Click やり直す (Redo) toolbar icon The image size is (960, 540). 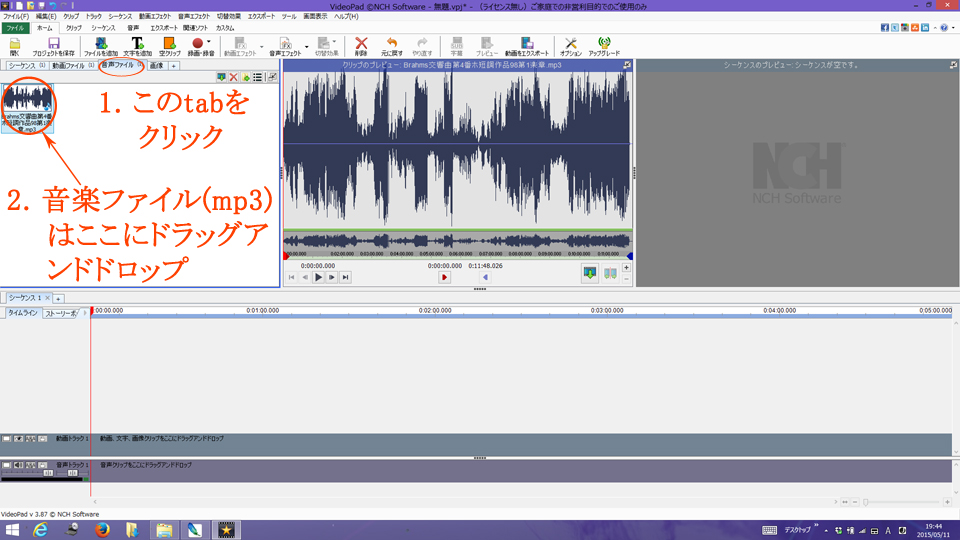click(x=422, y=43)
